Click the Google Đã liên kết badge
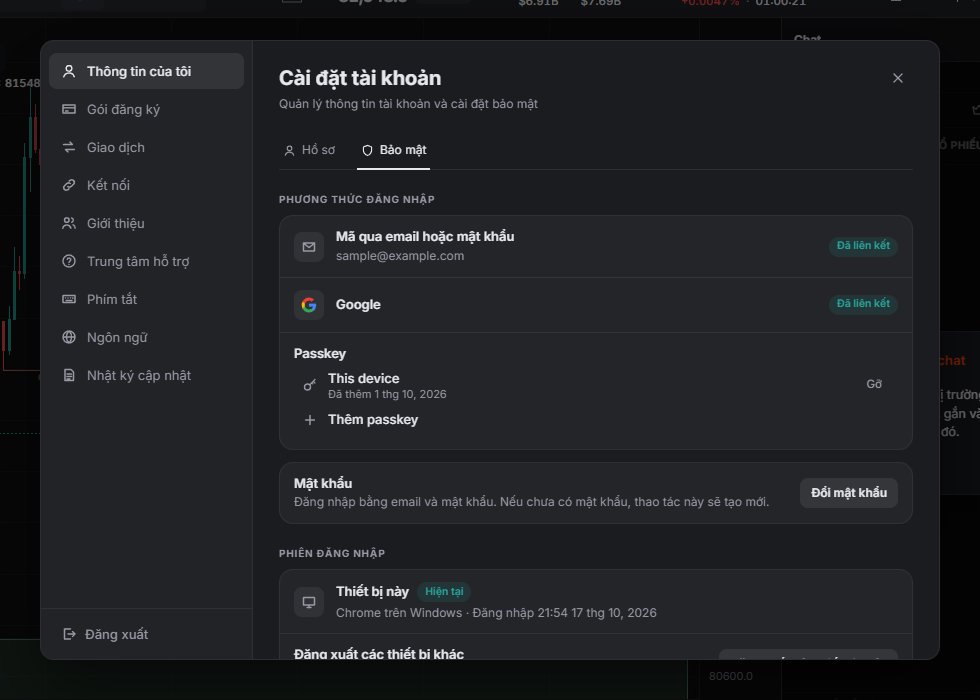The image size is (980, 700). pyautogui.click(x=863, y=304)
